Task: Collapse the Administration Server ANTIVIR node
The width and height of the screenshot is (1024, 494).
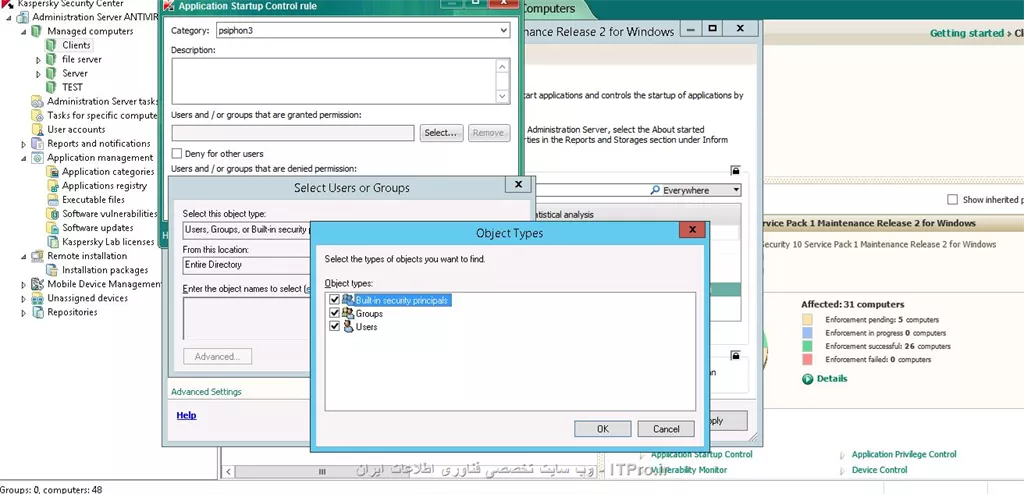Action: pos(9,17)
